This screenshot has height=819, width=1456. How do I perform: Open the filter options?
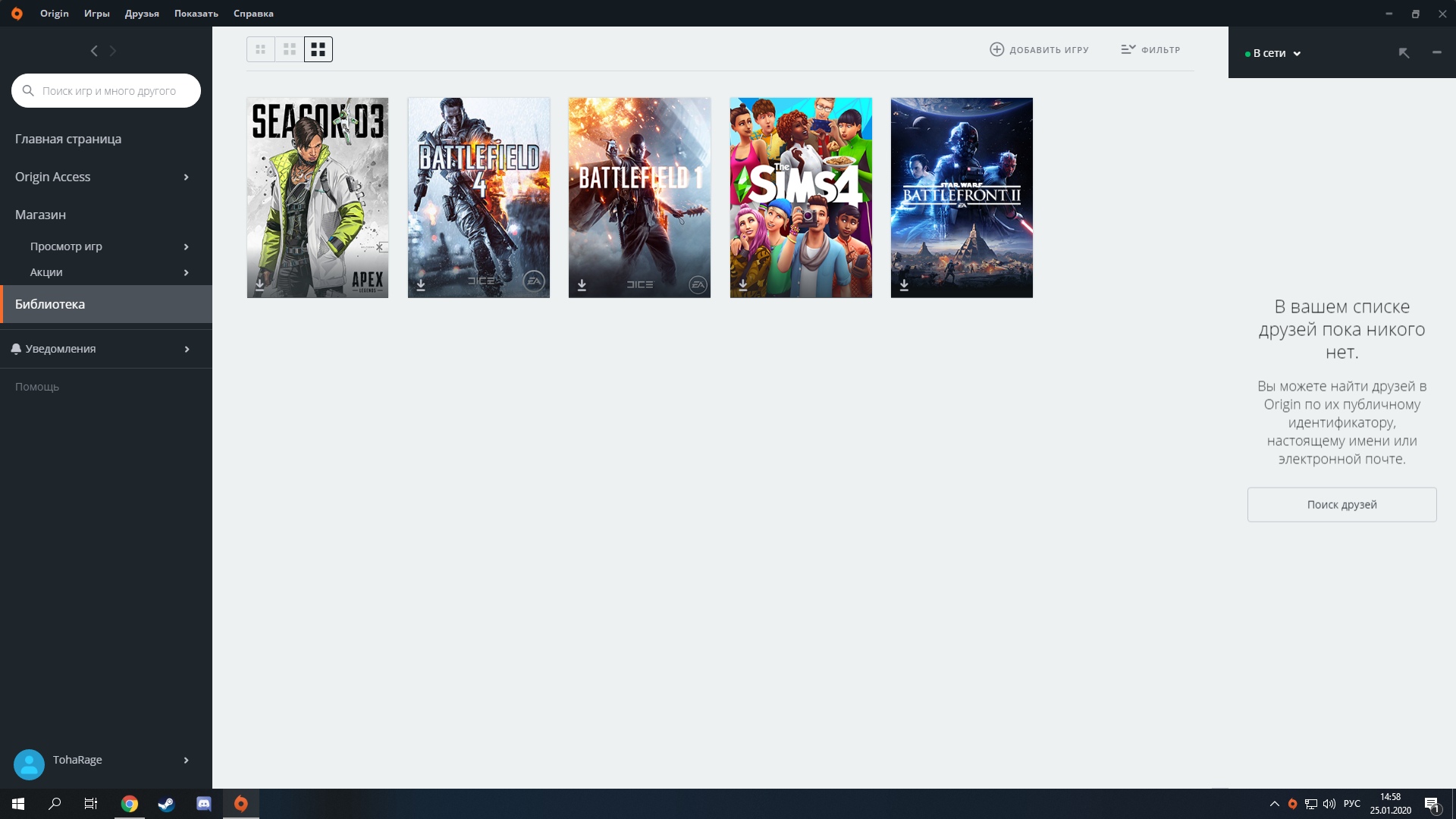click(1150, 49)
